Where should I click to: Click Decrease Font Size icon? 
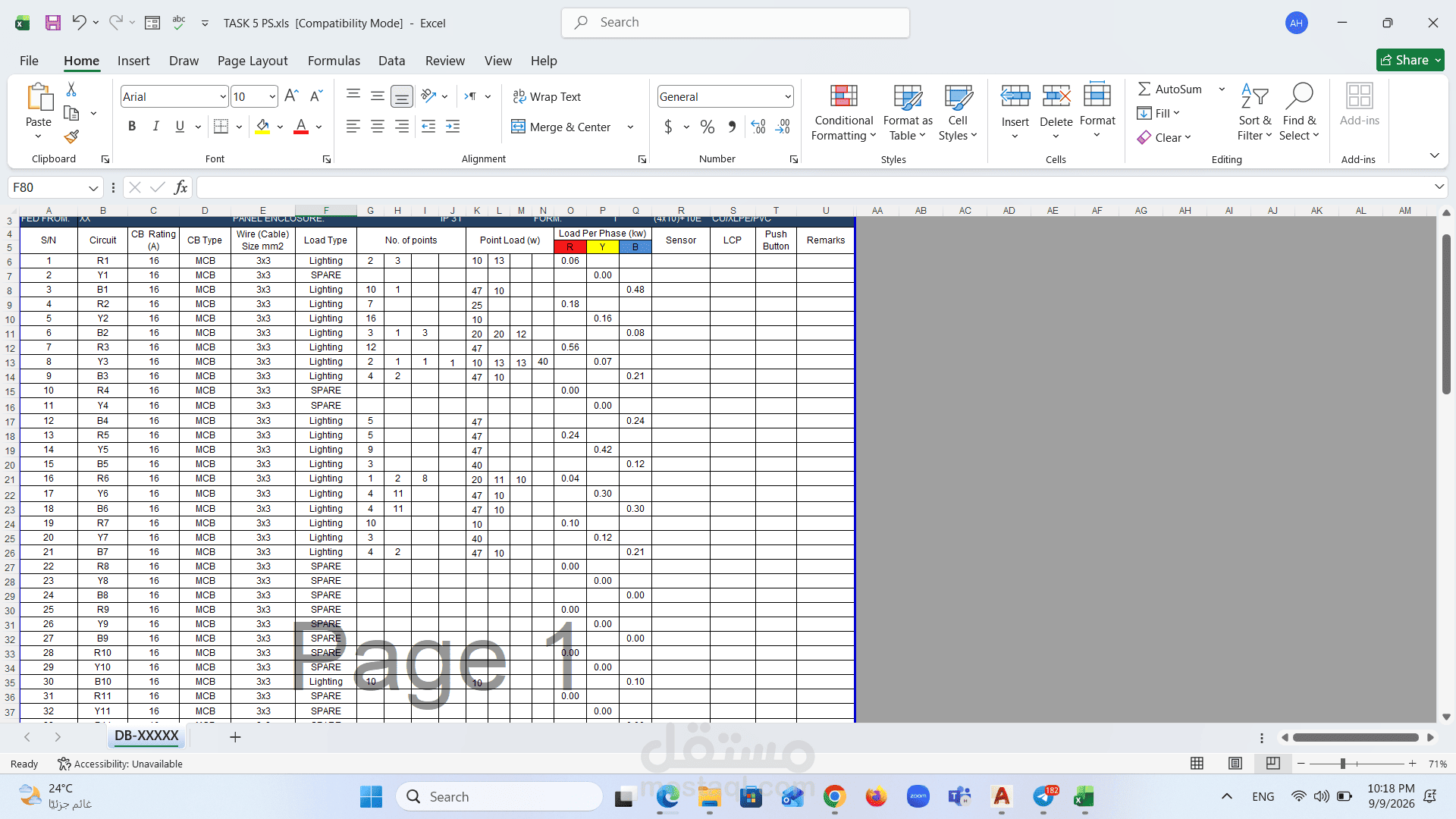tap(317, 96)
